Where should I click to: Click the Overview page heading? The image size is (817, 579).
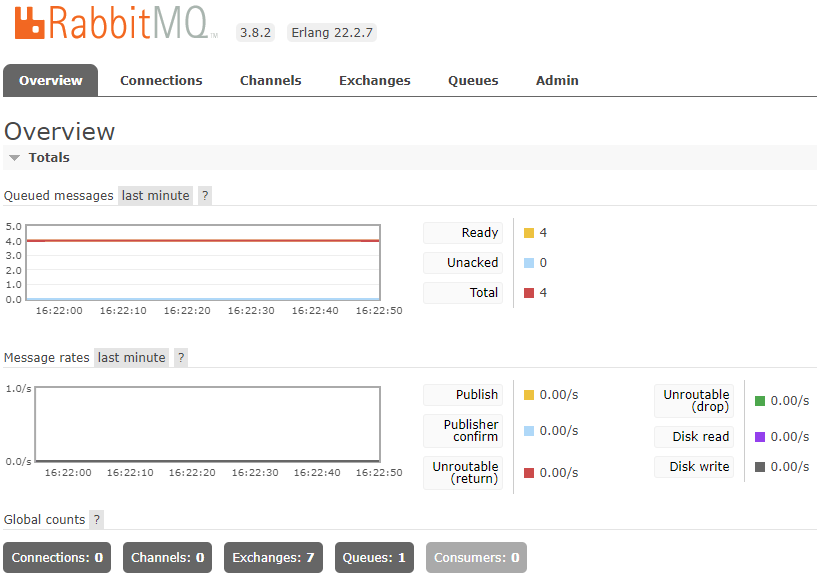click(x=59, y=131)
